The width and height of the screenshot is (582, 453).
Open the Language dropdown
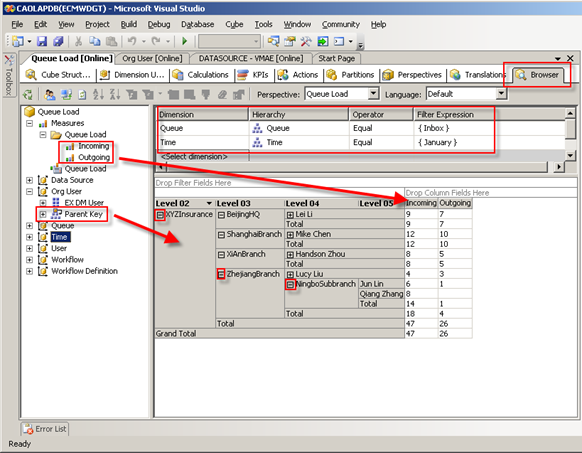[501, 94]
